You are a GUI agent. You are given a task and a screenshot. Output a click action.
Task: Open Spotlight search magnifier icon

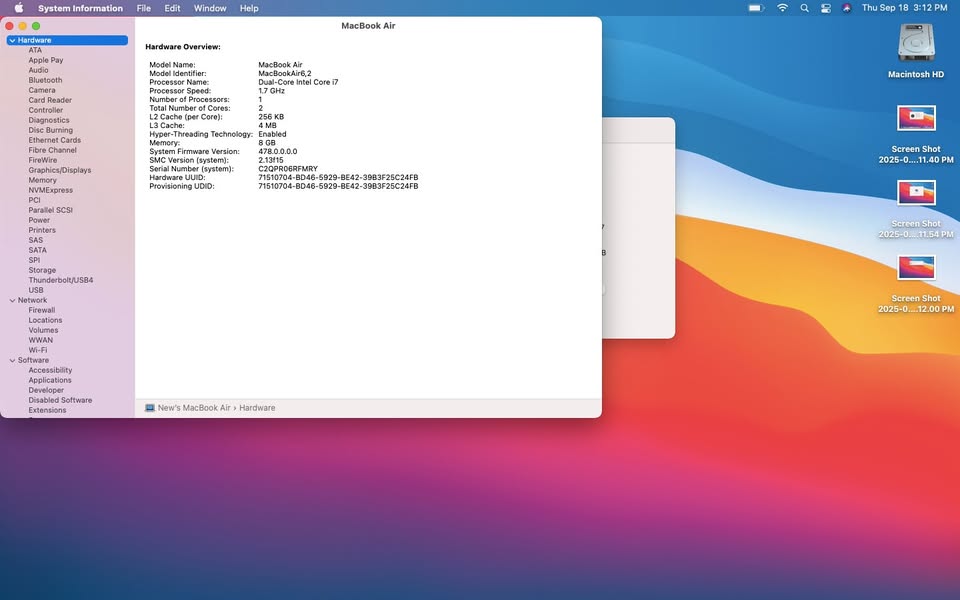(x=804, y=8)
